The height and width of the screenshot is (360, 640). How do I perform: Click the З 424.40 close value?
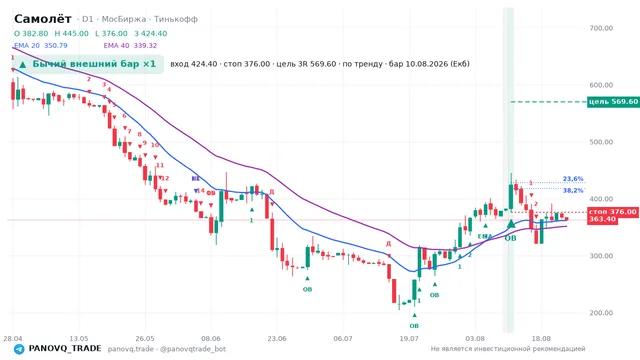coord(151,33)
